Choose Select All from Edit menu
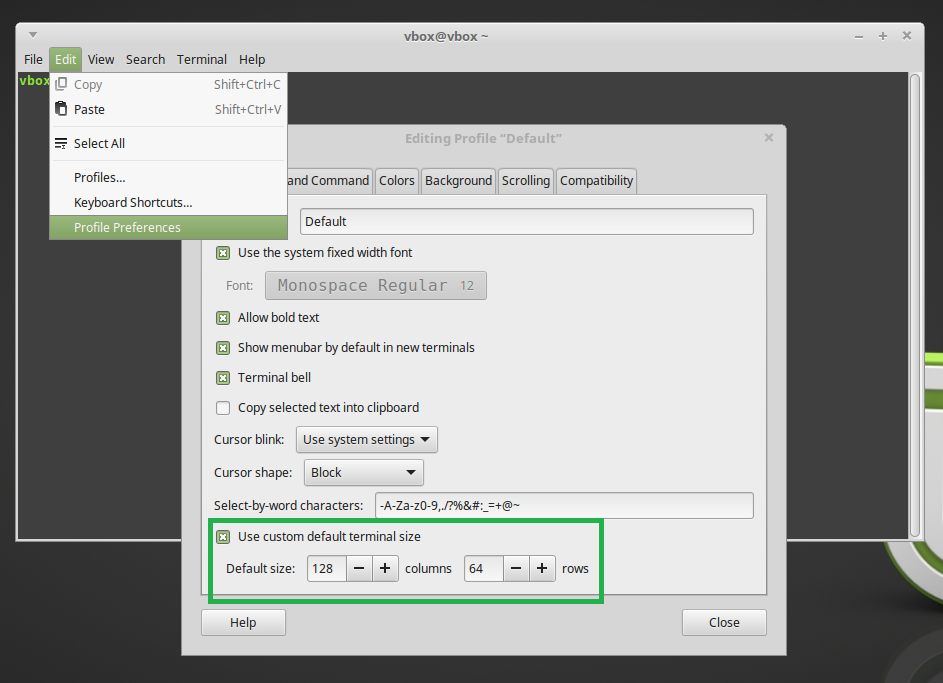The height and width of the screenshot is (683, 943). (168, 143)
